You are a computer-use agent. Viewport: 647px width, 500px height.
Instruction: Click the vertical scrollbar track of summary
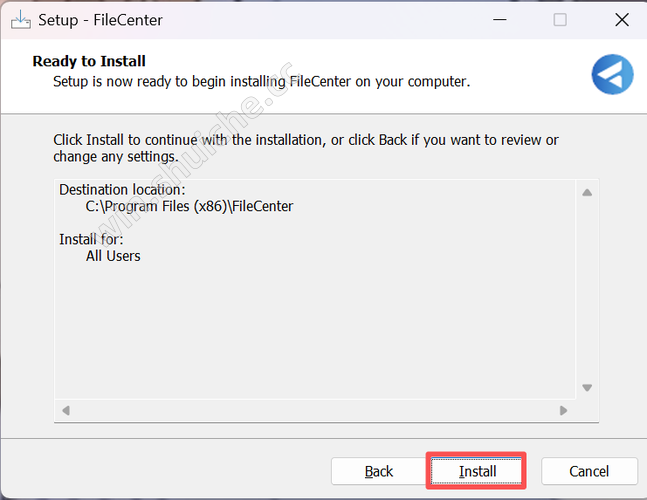pyautogui.click(x=587, y=290)
